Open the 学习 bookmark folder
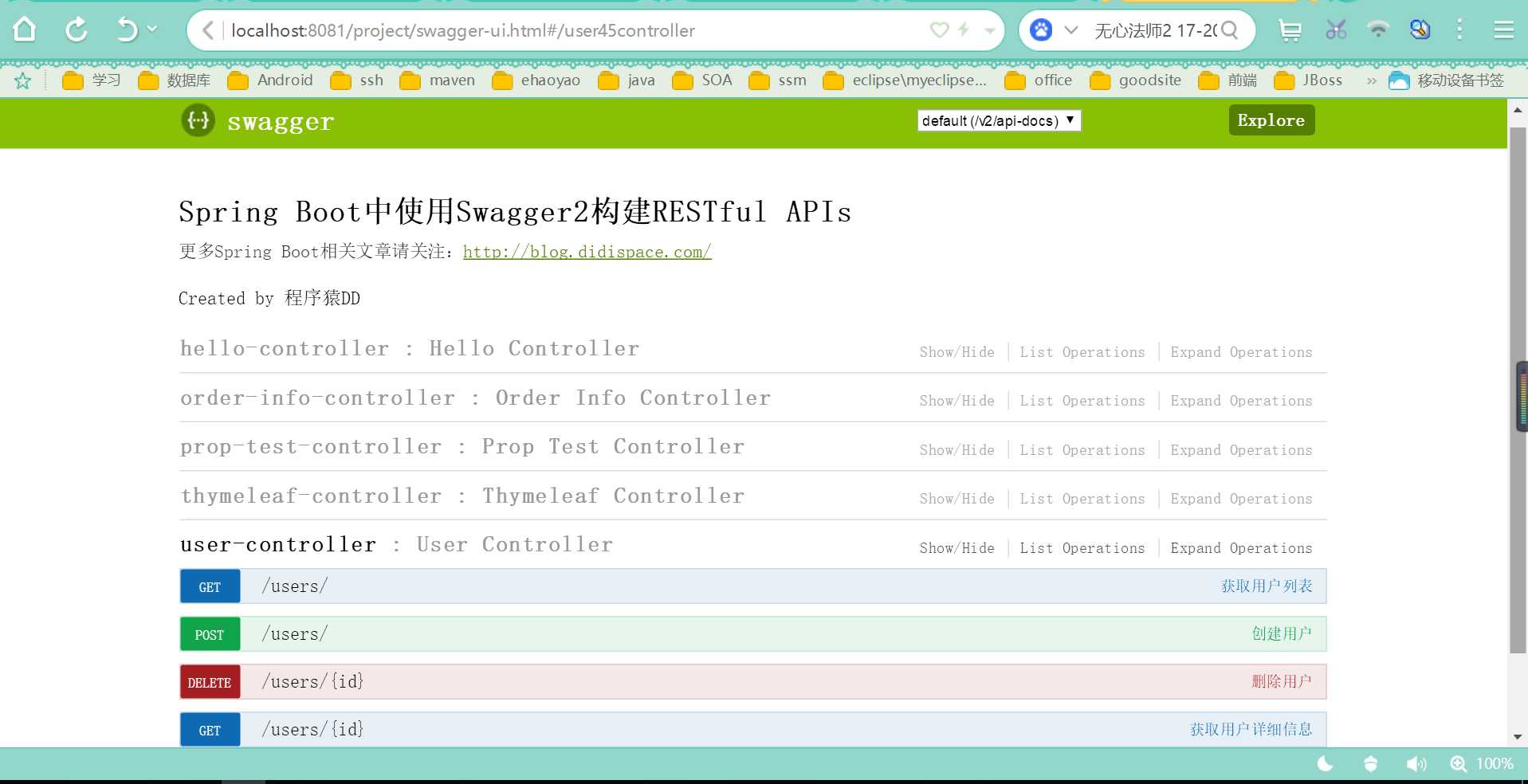1528x784 pixels. (x=92, y=80)
